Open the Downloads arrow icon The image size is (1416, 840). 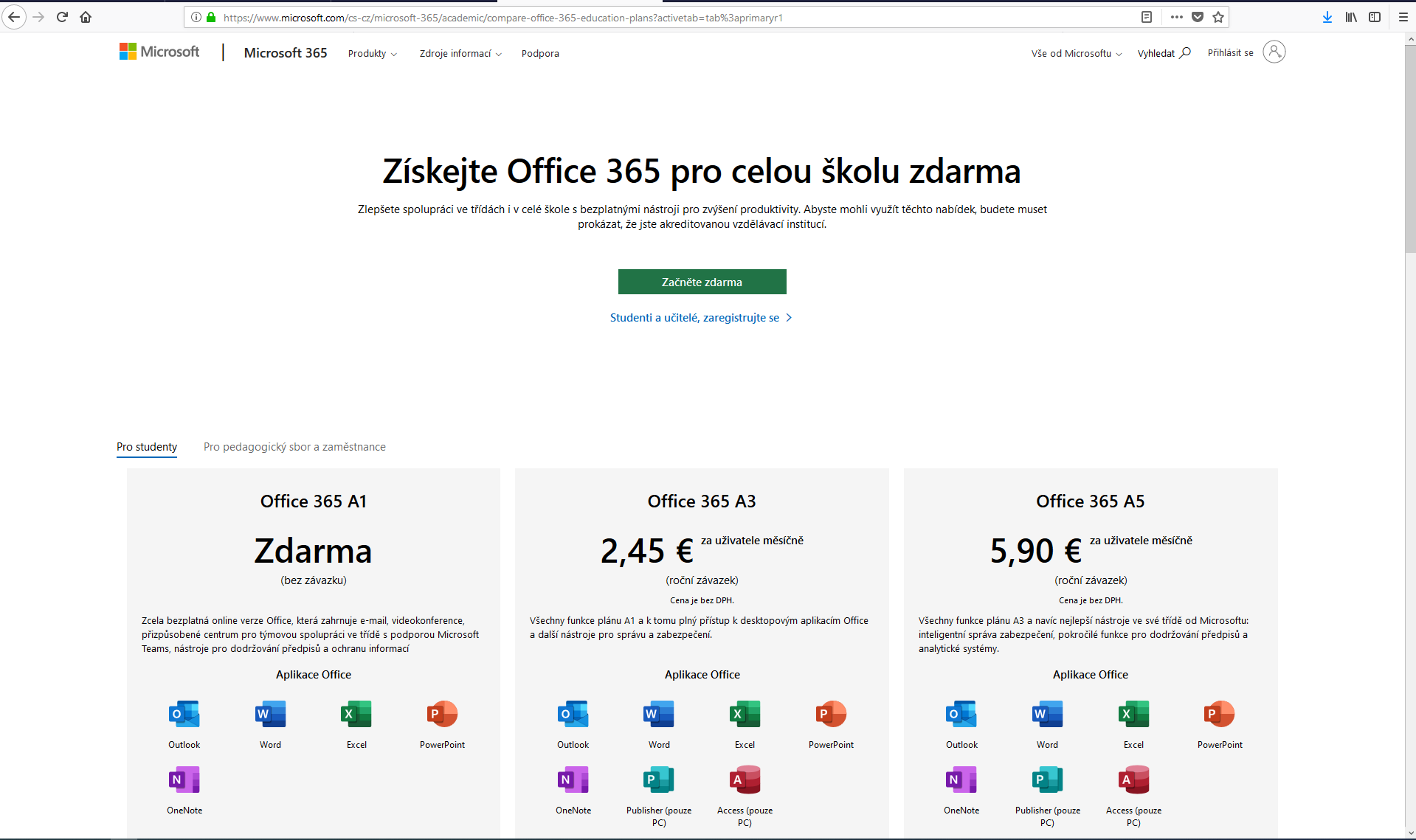[1327, 17]
